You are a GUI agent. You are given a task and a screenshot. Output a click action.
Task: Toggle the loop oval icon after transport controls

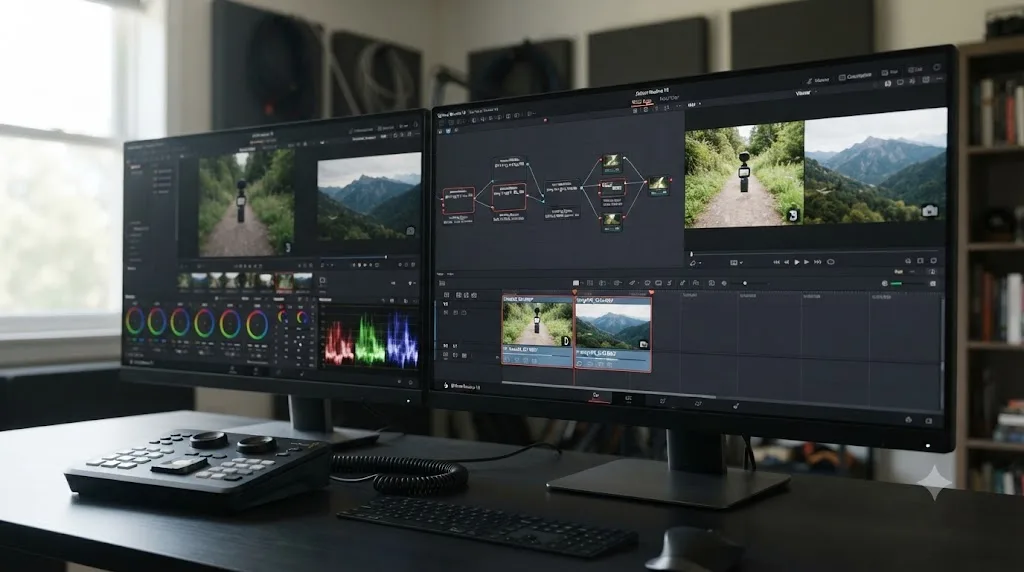831,262
